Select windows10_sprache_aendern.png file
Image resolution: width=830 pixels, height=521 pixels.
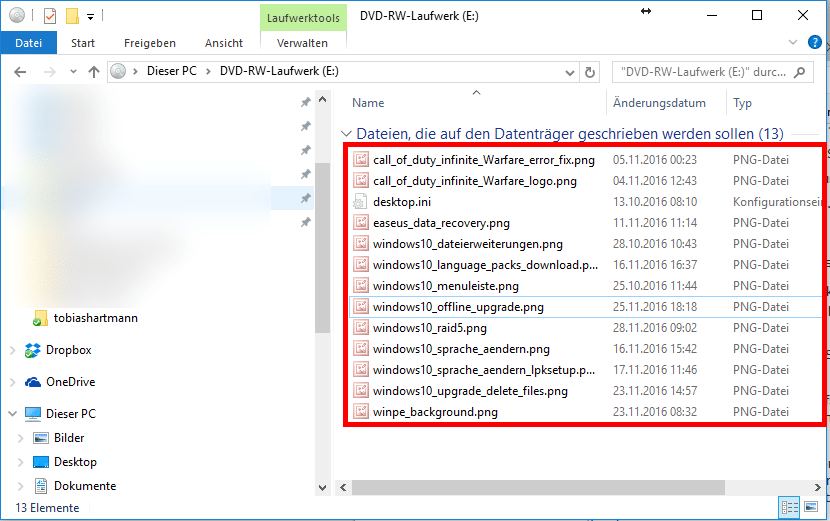pos(461,349)
